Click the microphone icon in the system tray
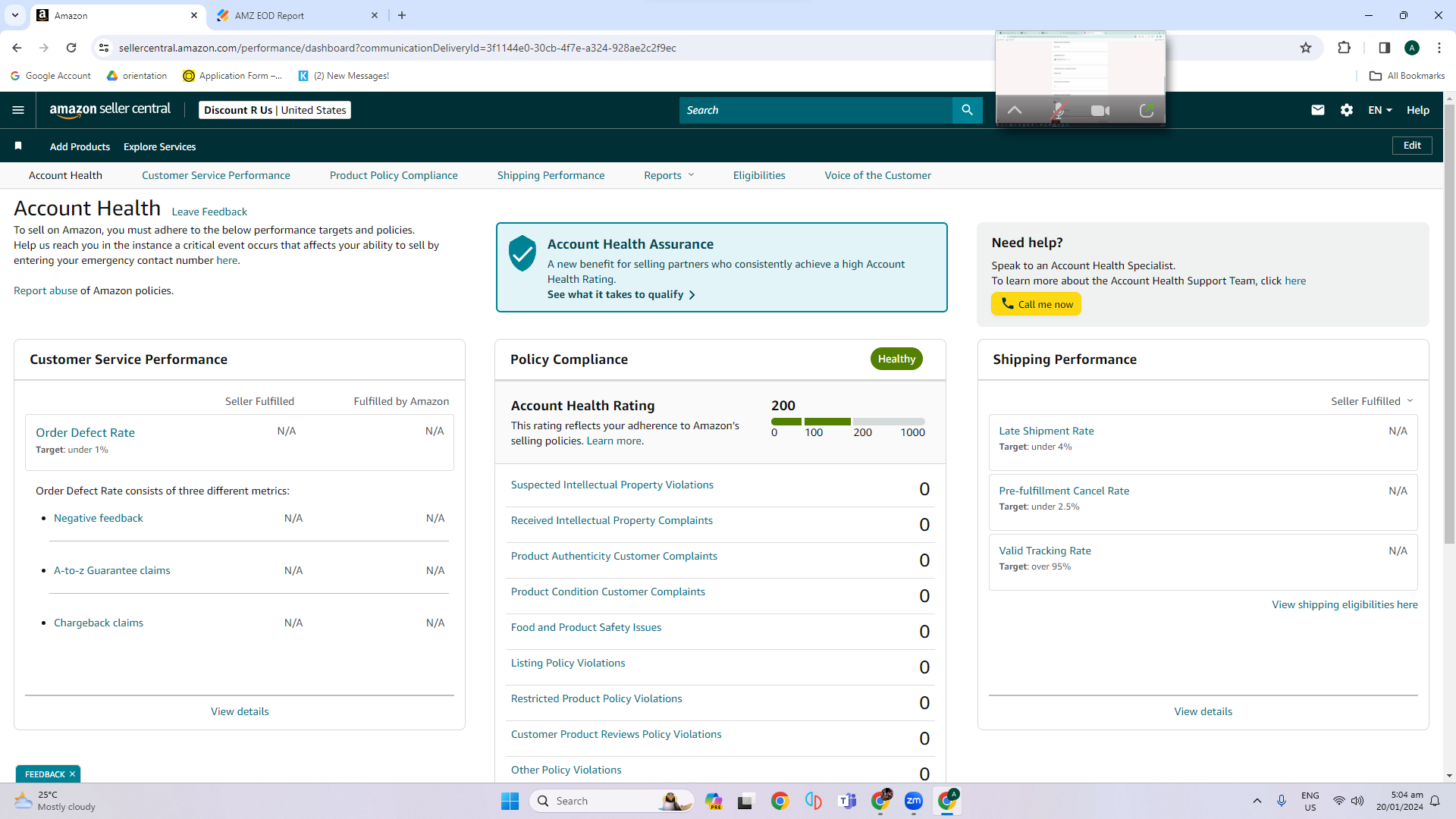 click(1282, 801)
